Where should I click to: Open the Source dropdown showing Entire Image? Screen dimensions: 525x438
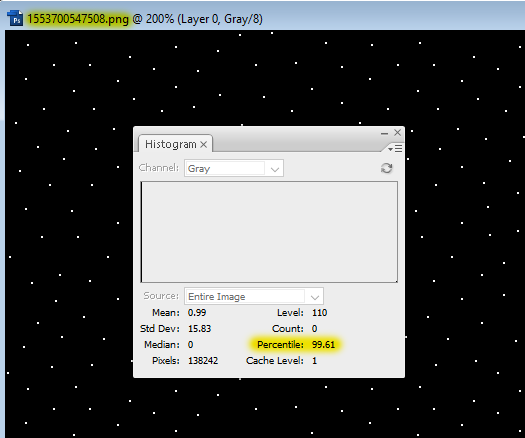[253, 296]
